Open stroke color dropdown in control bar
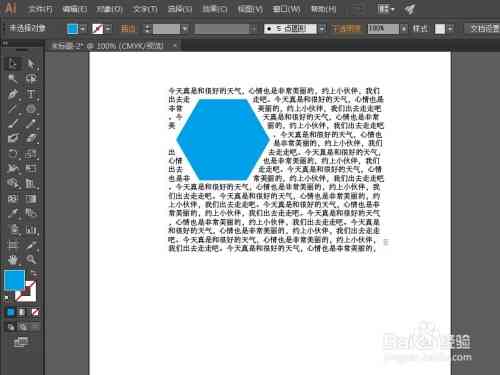 click(x=108, y=29)
